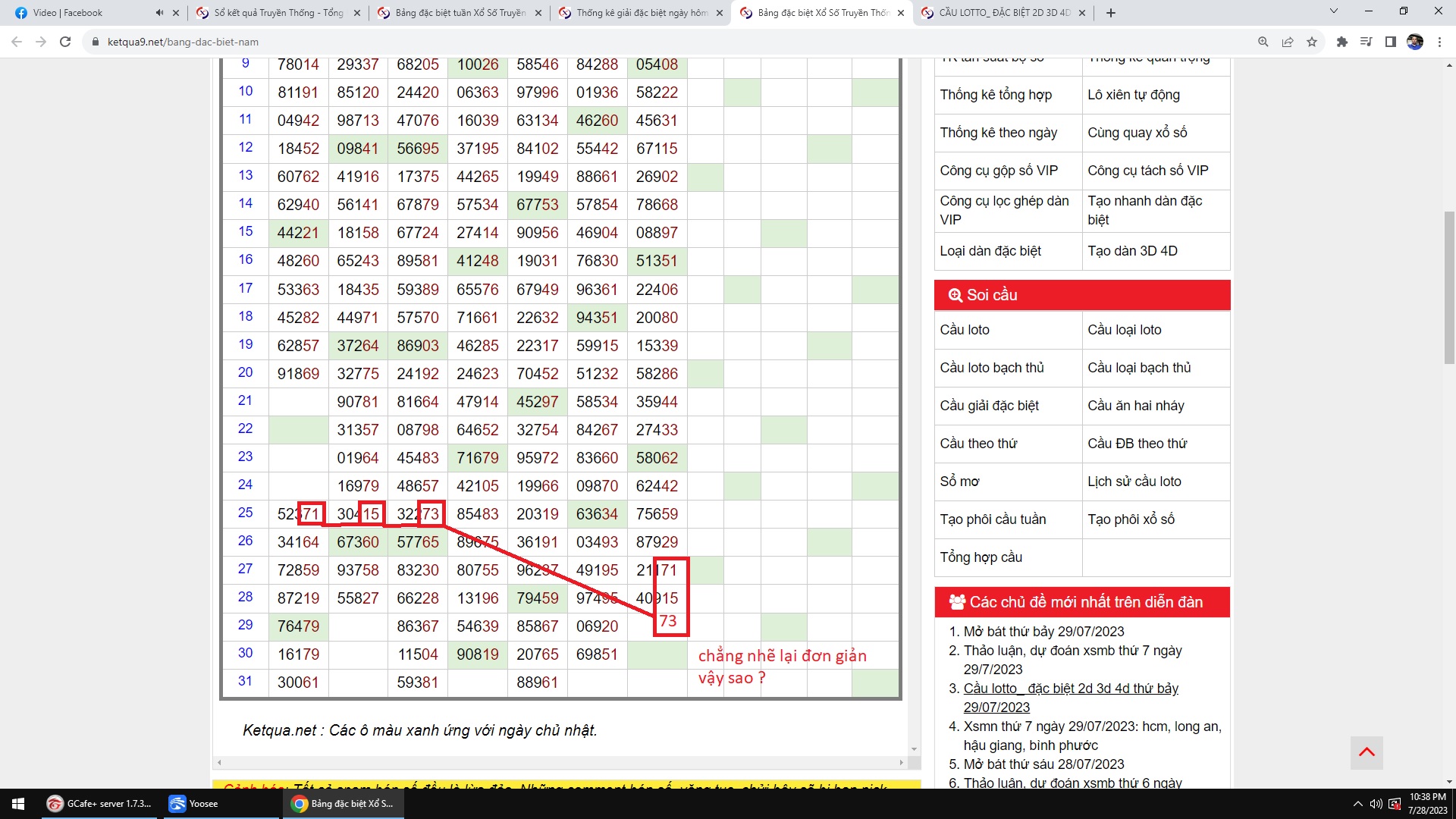
Task: Open the Cầu loto bạch thủ link
Action: coord(992,368)
